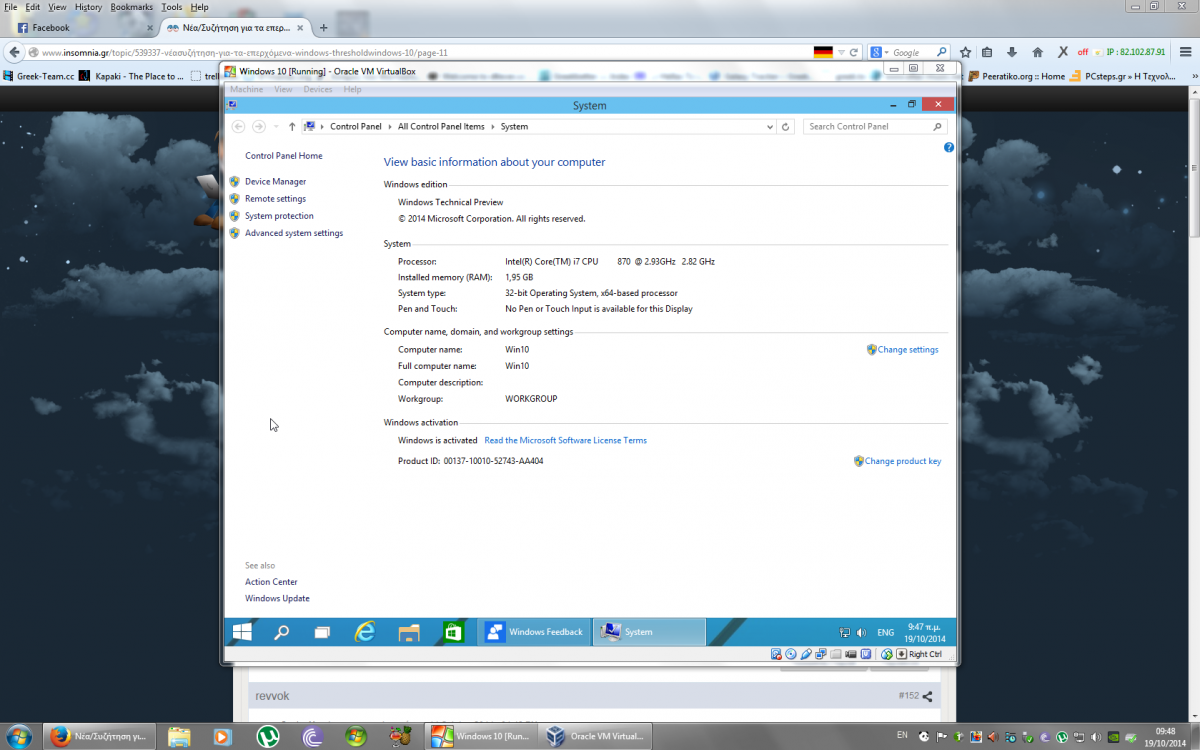
Task: Click All Control Panel Items breadcrumb
Action: pyautogui.click(x=441, y=127)
